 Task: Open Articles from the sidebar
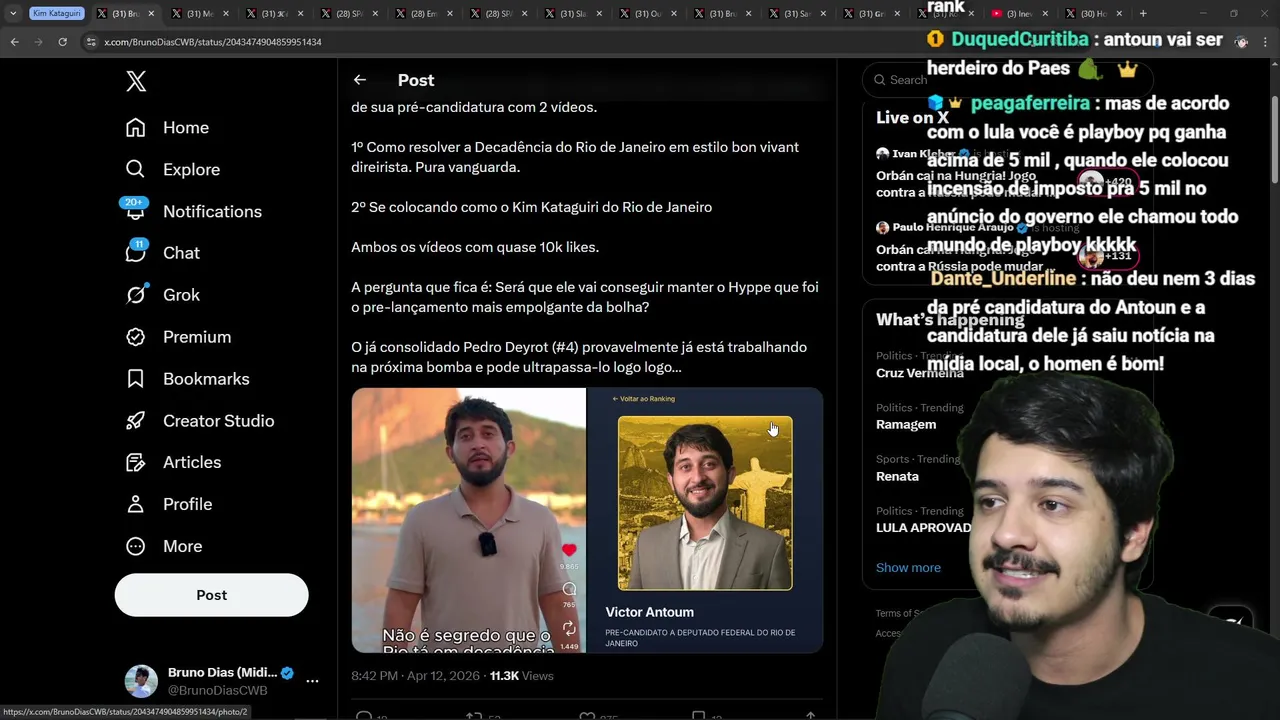(x=173, y=462)
